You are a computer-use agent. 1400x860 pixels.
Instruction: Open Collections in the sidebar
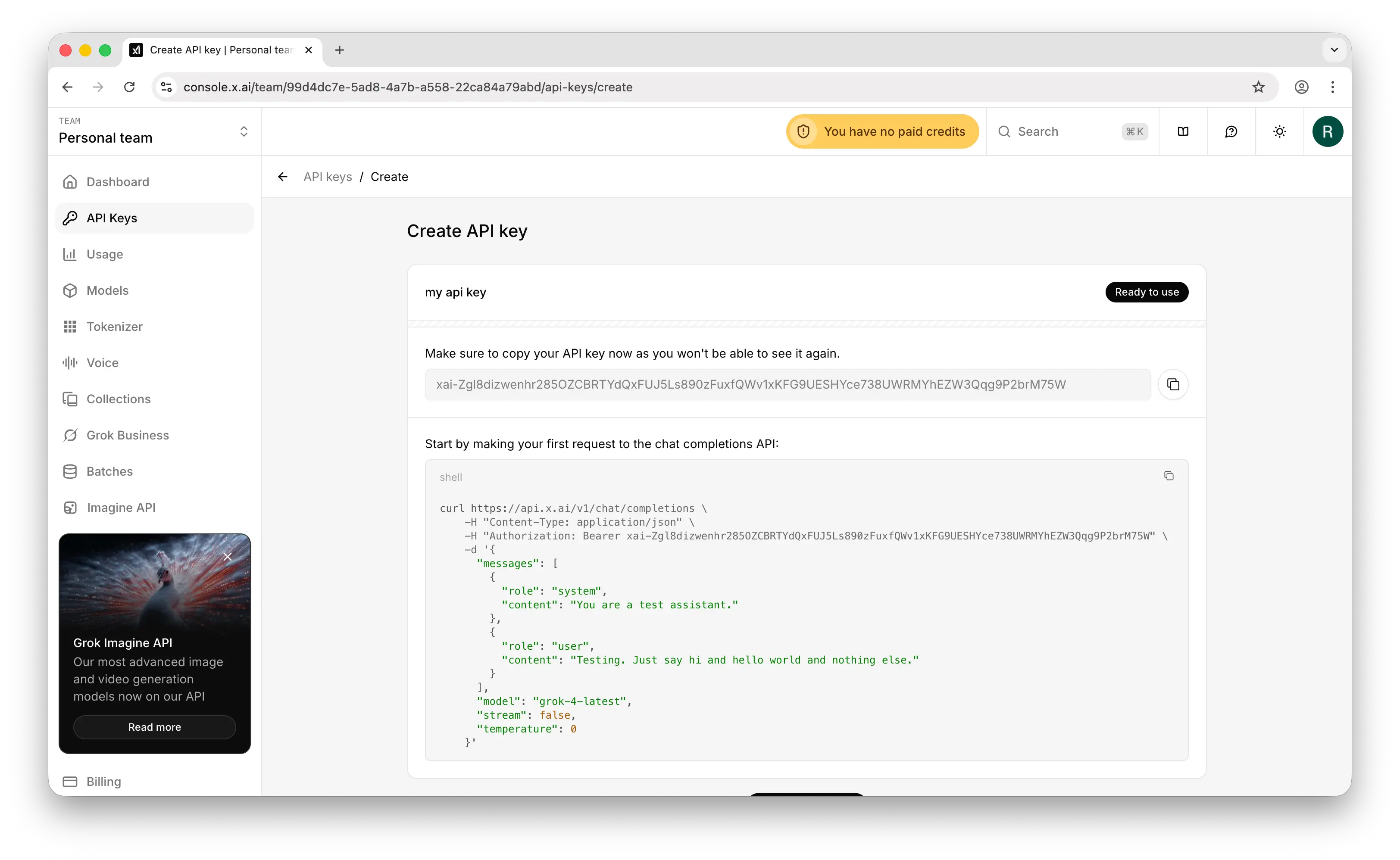pyautogui.click(x=119, y=399)
